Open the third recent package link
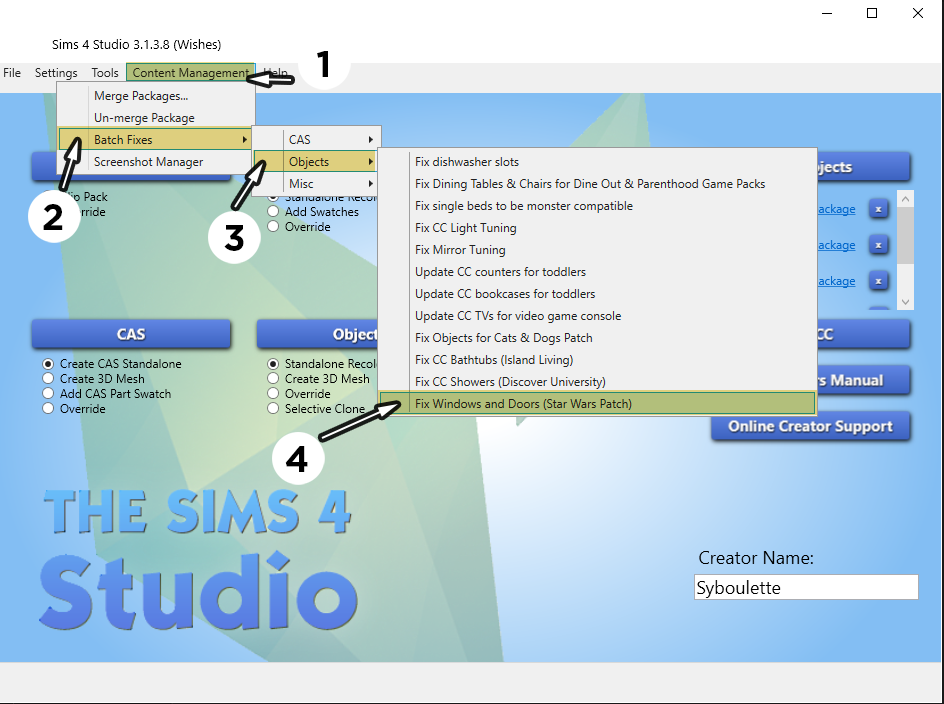 click(x=836, y=281)
